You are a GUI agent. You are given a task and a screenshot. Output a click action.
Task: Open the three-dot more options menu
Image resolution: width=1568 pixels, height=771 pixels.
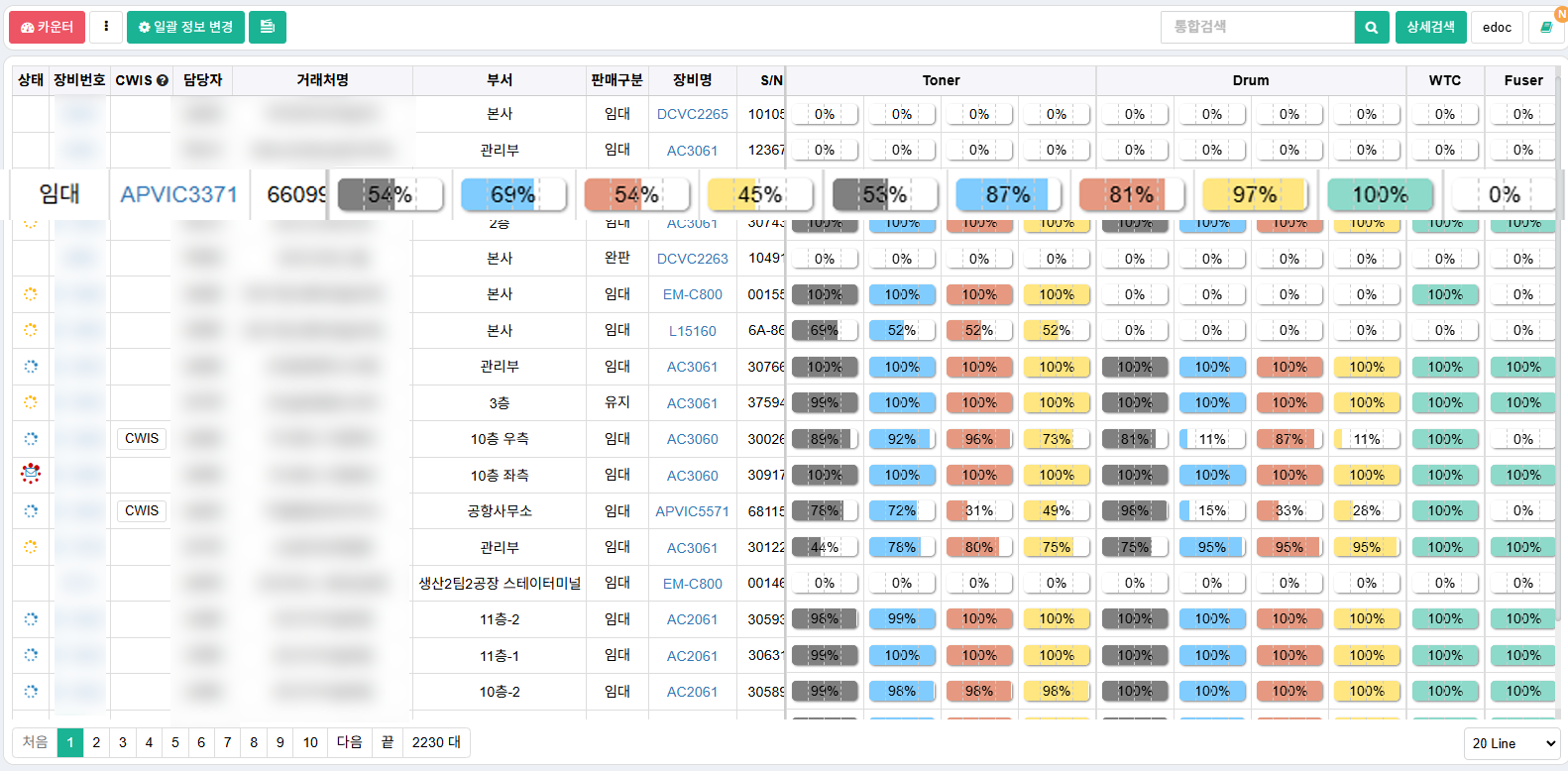[x=106, y=27]
